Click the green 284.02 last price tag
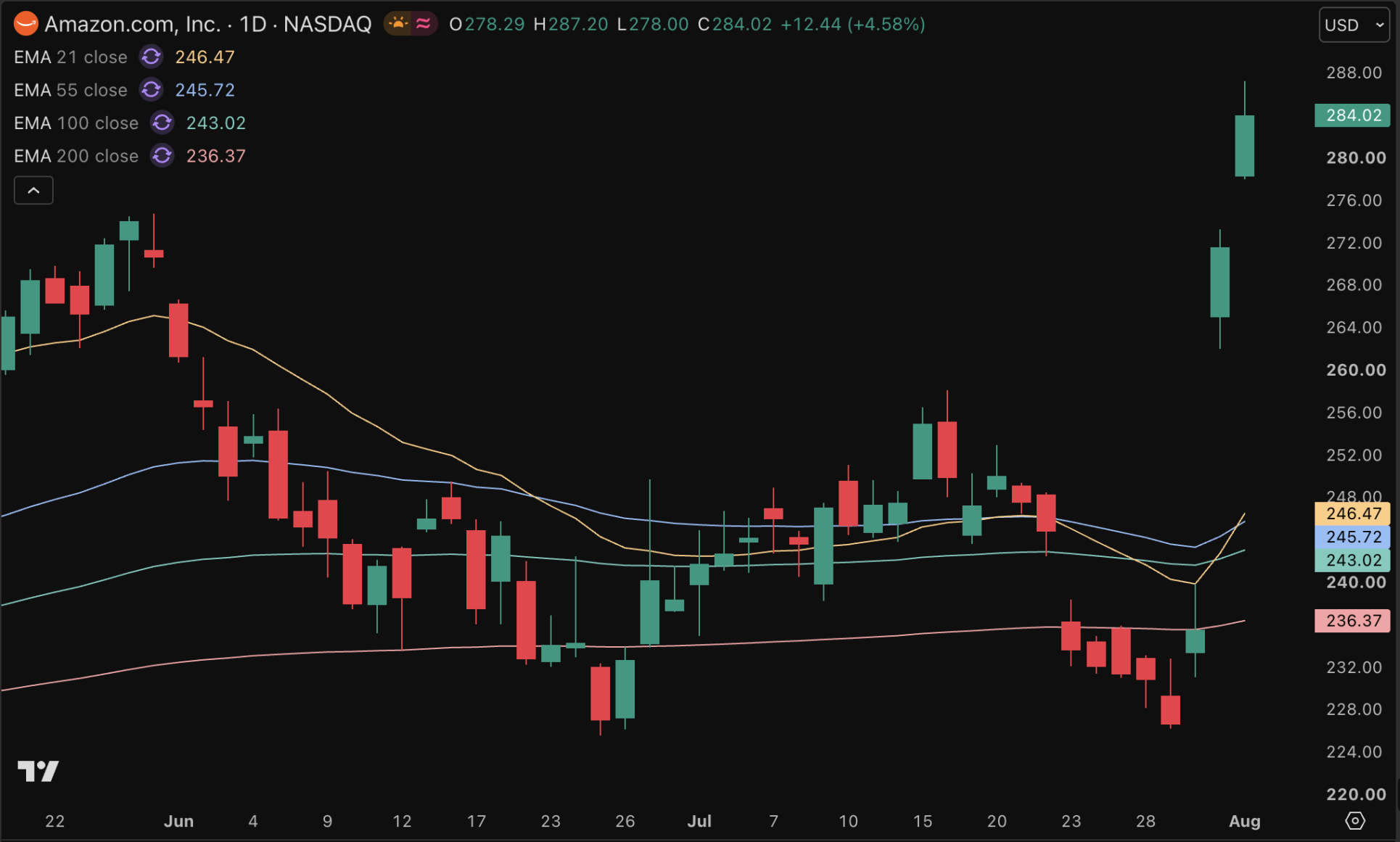The image size is (1400, 842). coord(1353,115)
